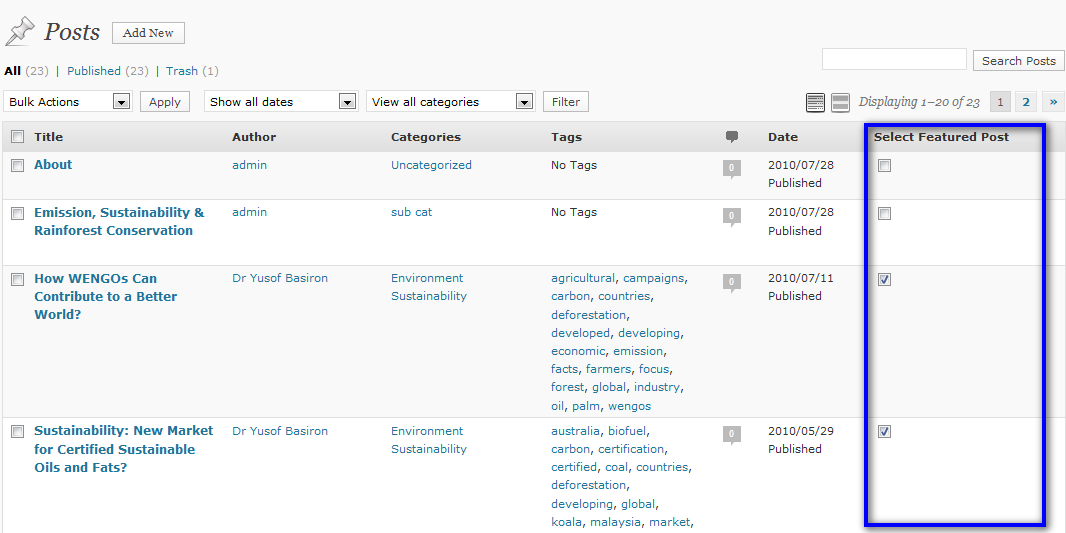Tick the select-all posts checkbox
Screen dimensions: 1066x533
point(17,137)
